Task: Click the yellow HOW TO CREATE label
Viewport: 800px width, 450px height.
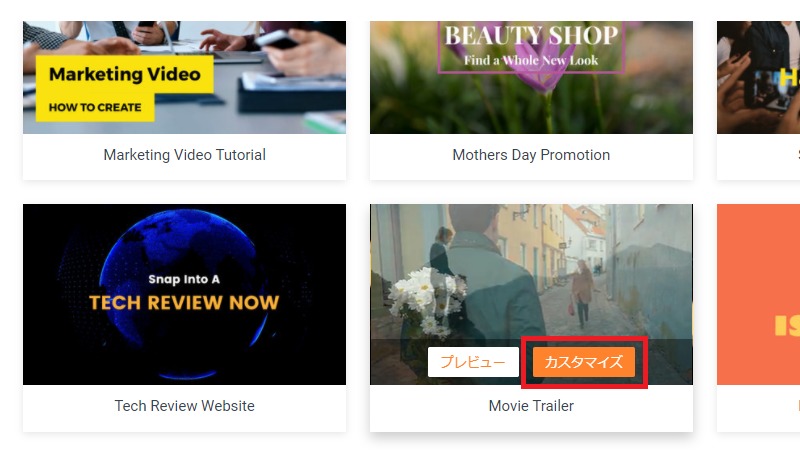Action: tap(95, 108)
